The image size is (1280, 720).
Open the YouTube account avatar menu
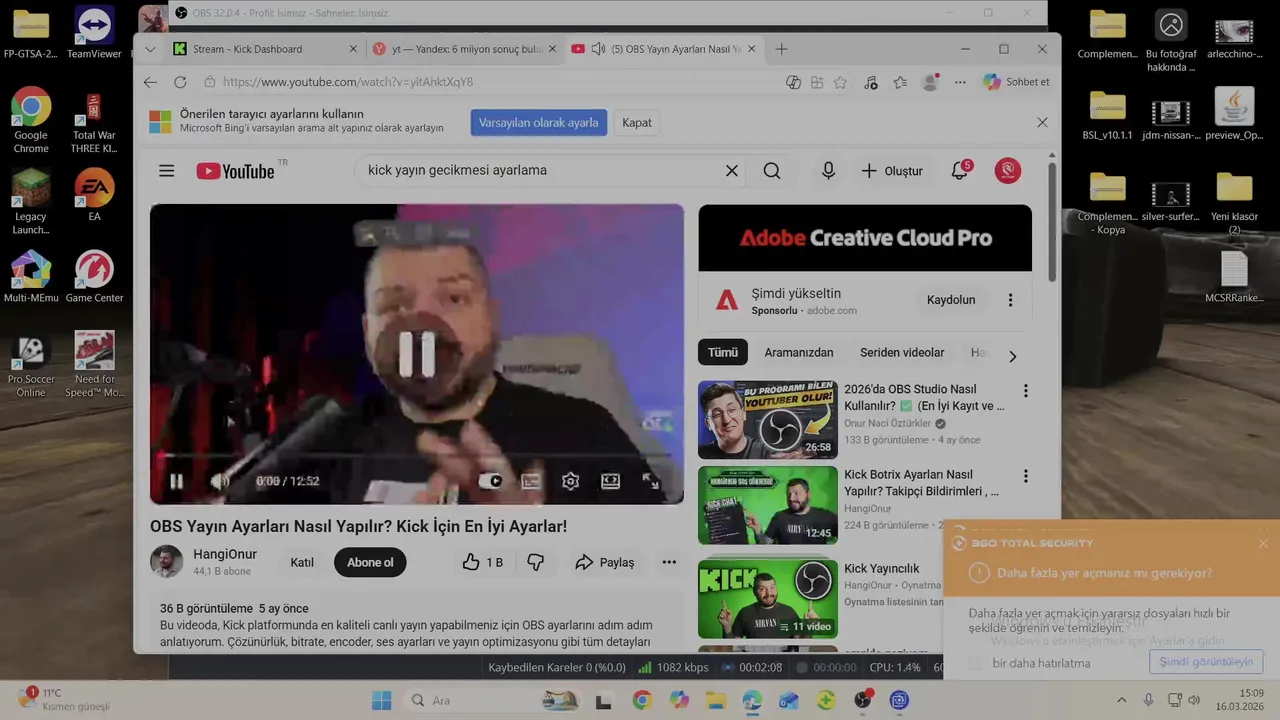coord(1008,171)
